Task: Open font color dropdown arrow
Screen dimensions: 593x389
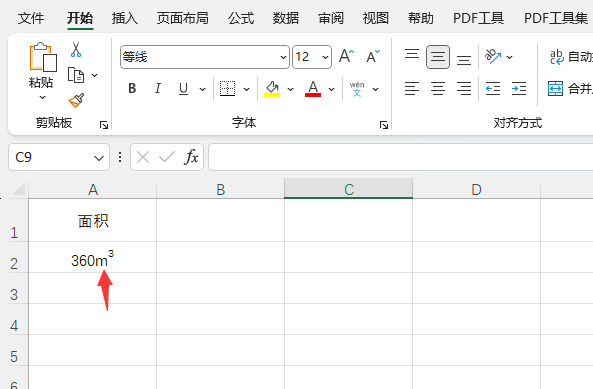Action: [331, 89]
